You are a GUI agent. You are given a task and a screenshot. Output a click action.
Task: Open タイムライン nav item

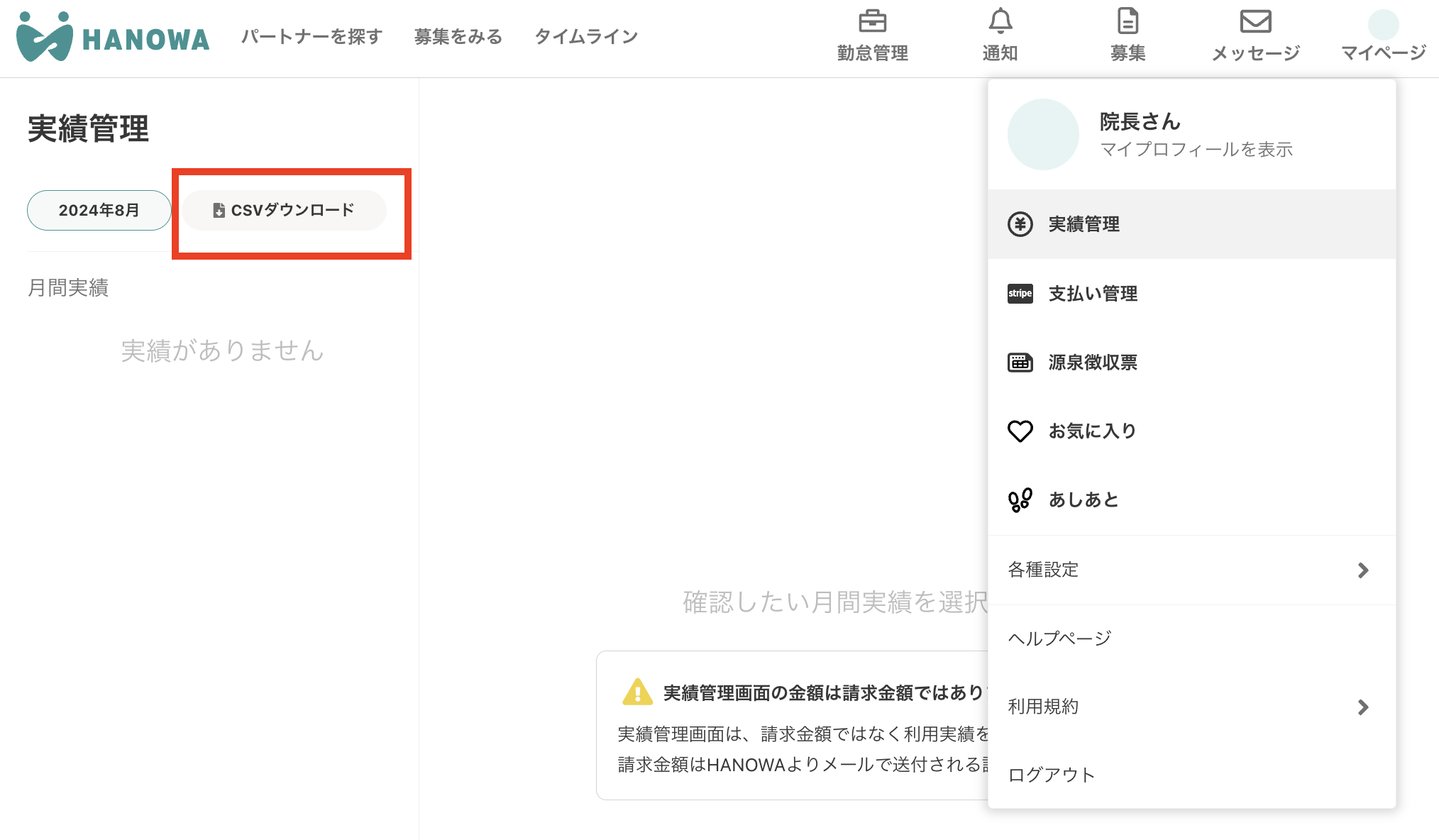(586, 37)
